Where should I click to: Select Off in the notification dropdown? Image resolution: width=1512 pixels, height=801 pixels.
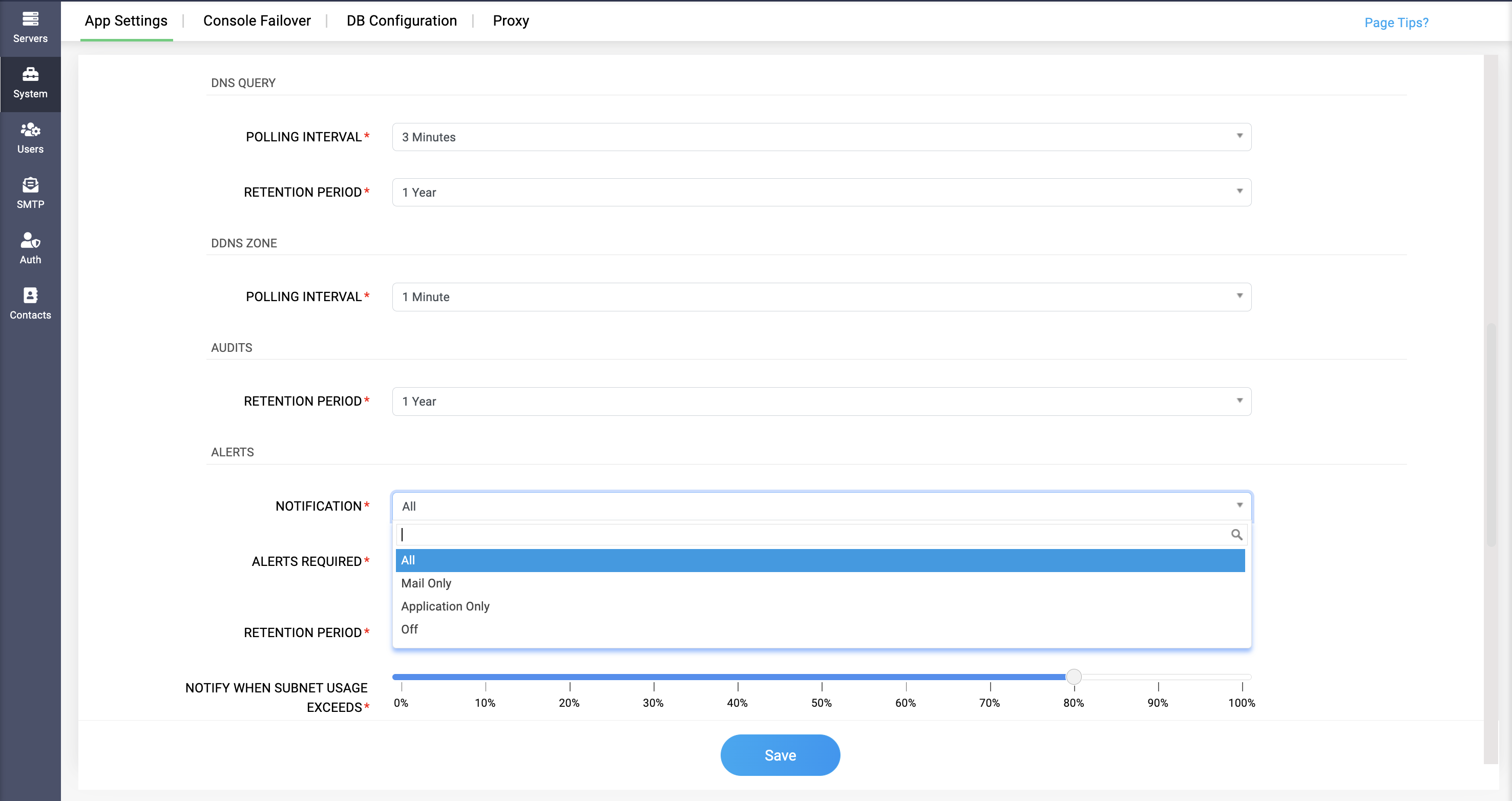pyautogui.click(x=409, y=629)
